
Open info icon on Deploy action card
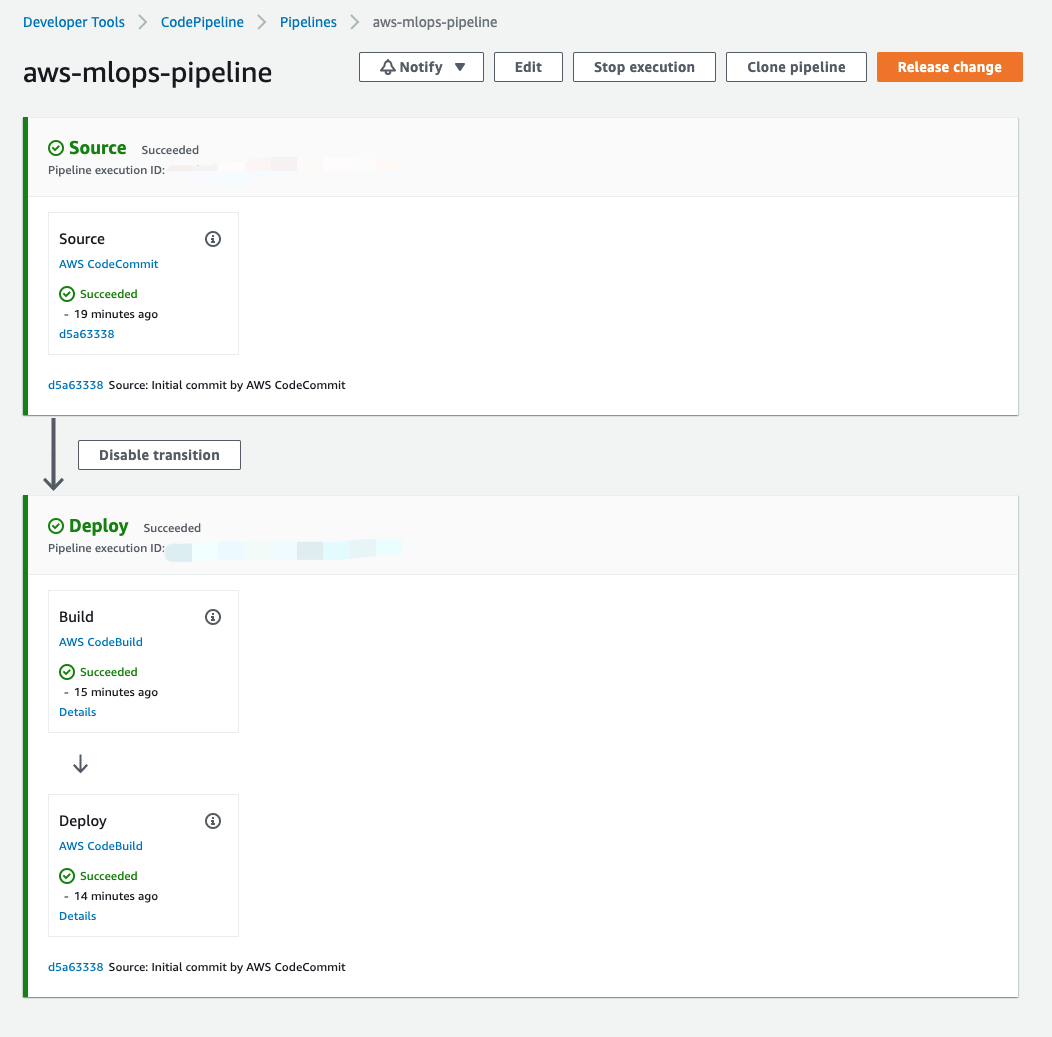213,821
